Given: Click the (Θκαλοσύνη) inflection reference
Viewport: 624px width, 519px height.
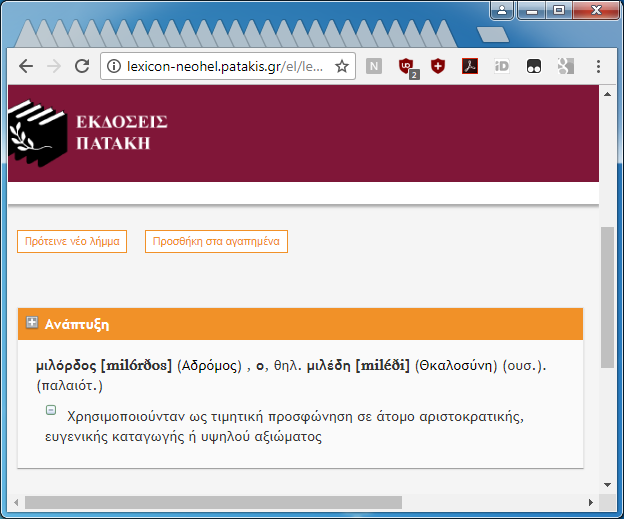Looking at the screenshot, I should pyautogui.click(x=456, y=365).
